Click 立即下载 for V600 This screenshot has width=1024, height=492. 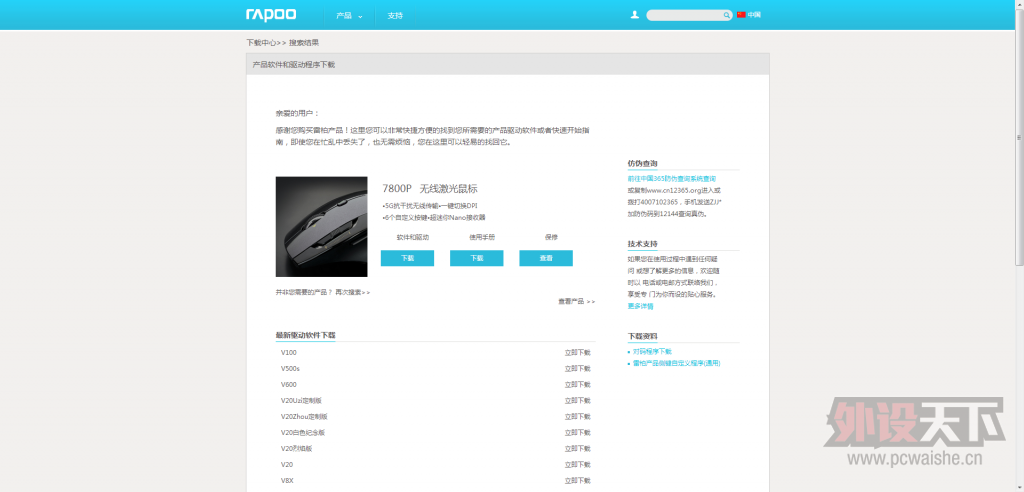(577, 384)
